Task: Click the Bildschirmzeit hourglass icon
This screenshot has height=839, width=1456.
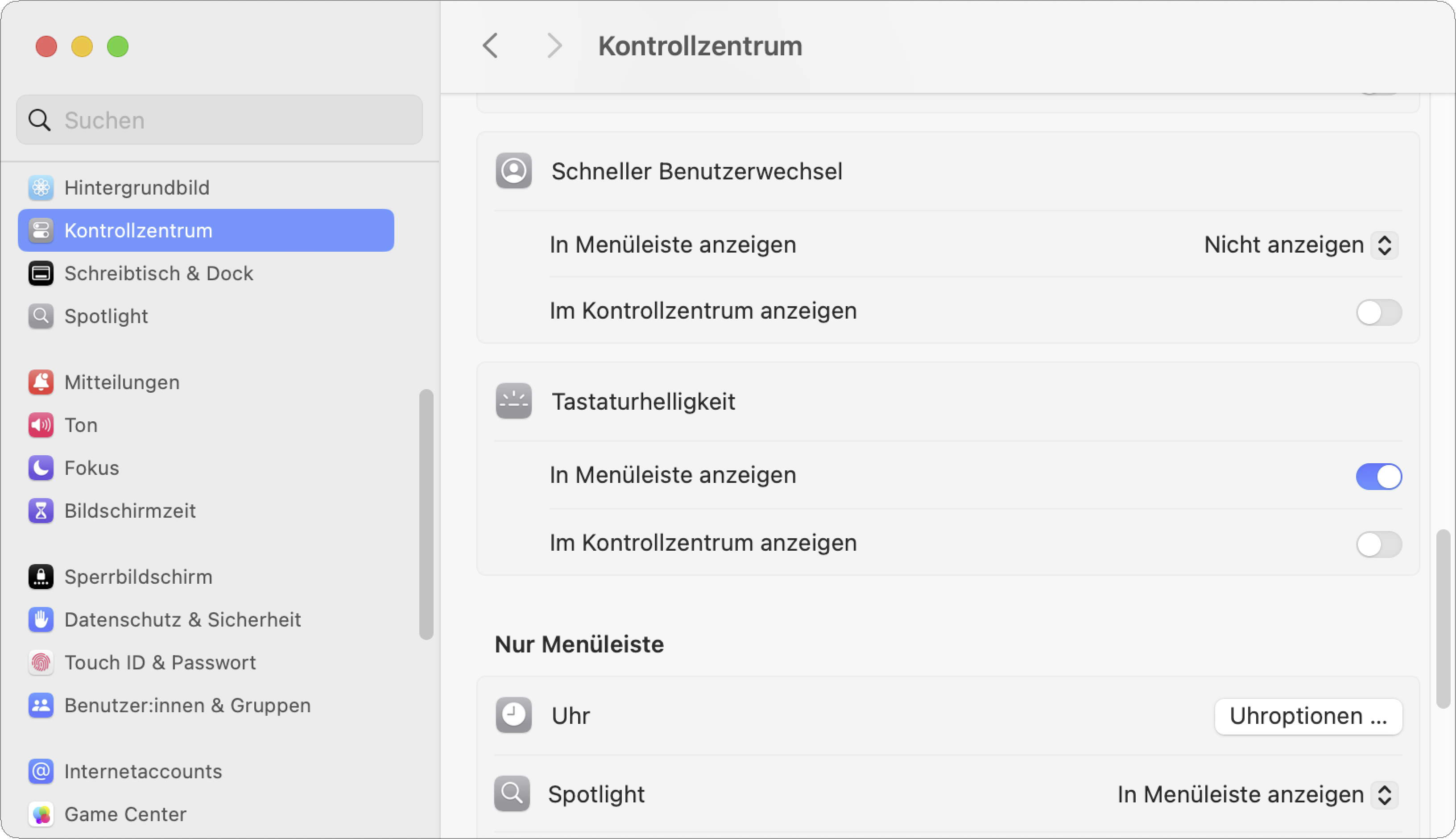Action: click(41, 511)
